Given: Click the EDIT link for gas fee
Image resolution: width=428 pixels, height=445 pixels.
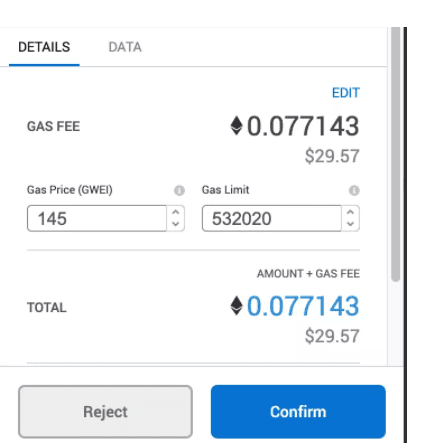Looking at the screenshot, I should coord(346,93).
